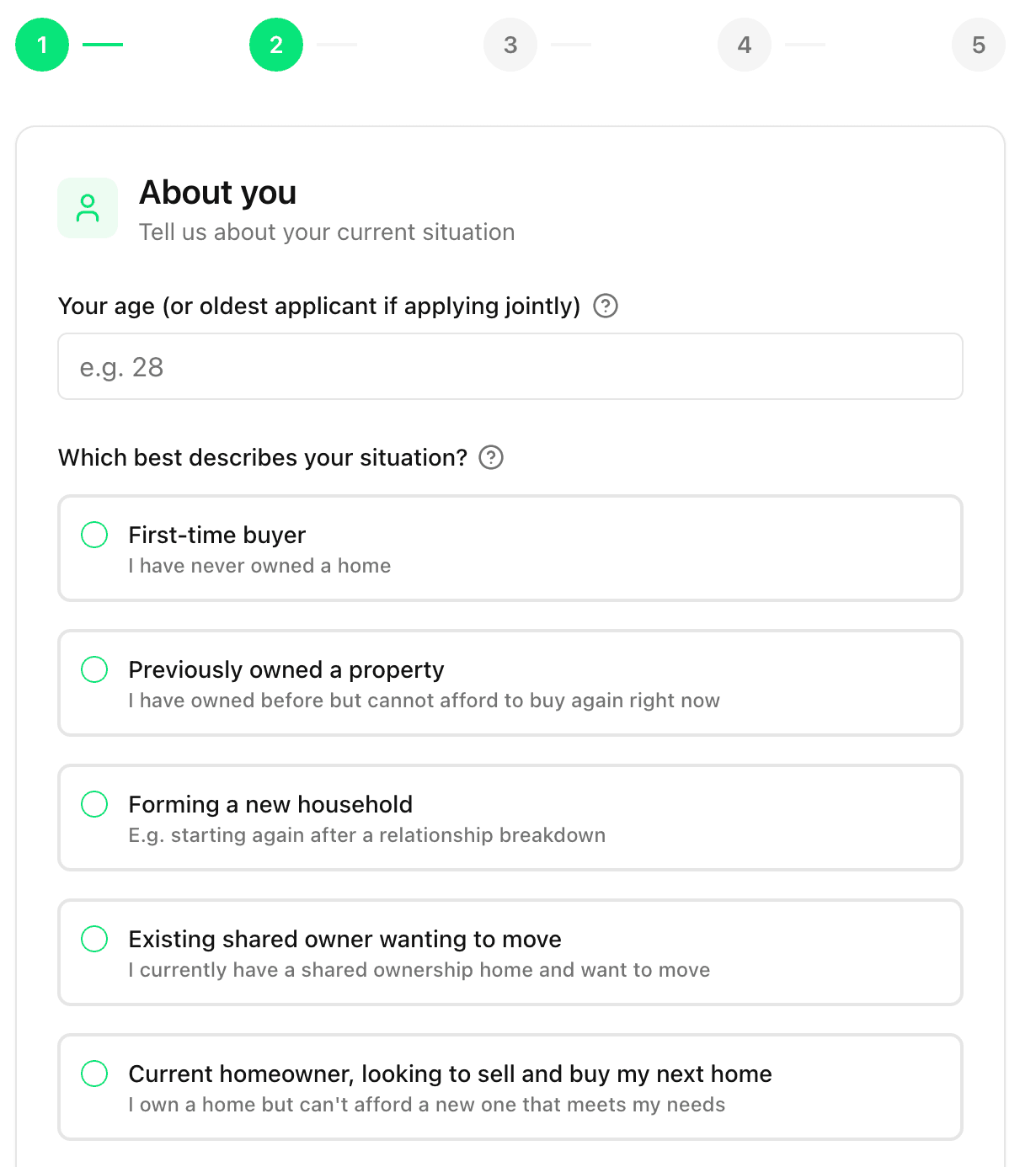
Task: Choose Existing shared owner wanting to move
Action: (x=94, y=939)
